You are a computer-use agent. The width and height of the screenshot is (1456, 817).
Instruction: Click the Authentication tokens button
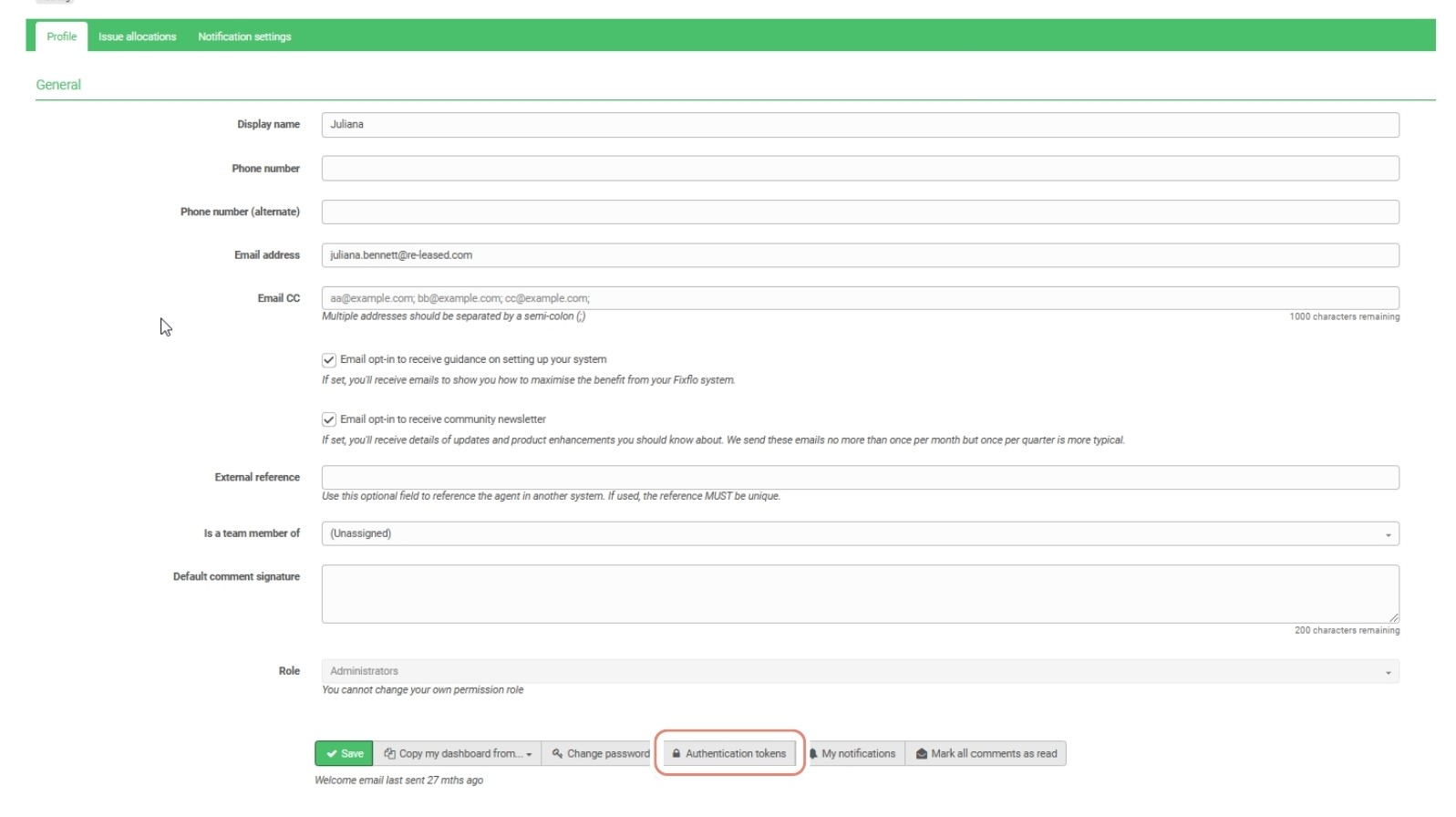[728, 754]
